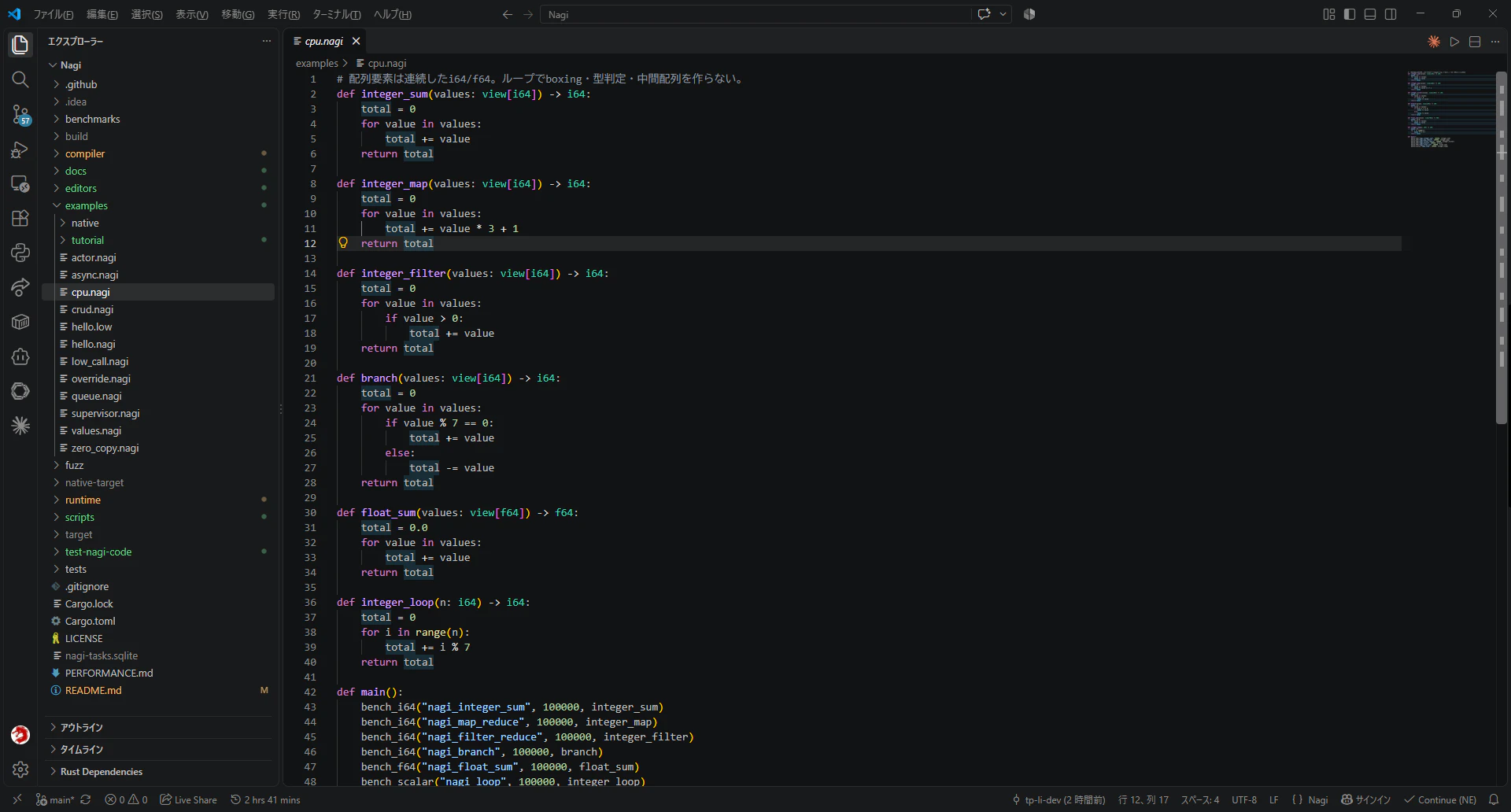This screenshot has width=1511, height=812.
Task: Split the editor to the right
Action: (1475, 42)
